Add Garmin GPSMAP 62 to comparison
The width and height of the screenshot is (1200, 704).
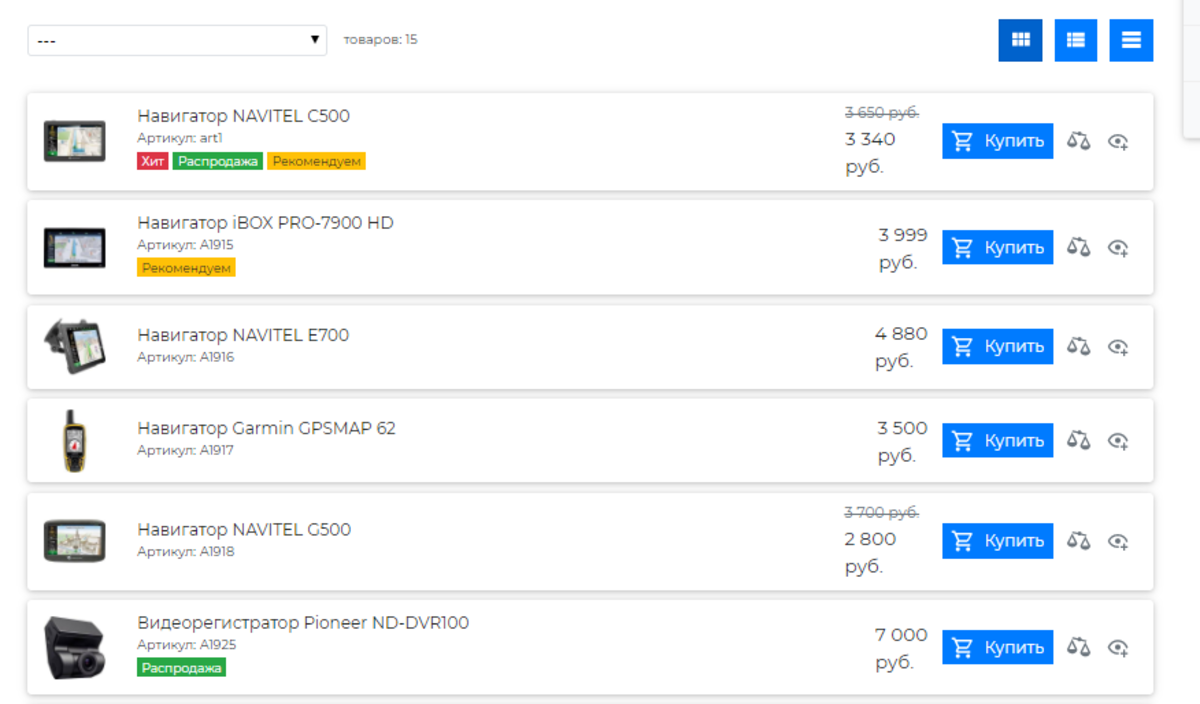coord(1078,440)
